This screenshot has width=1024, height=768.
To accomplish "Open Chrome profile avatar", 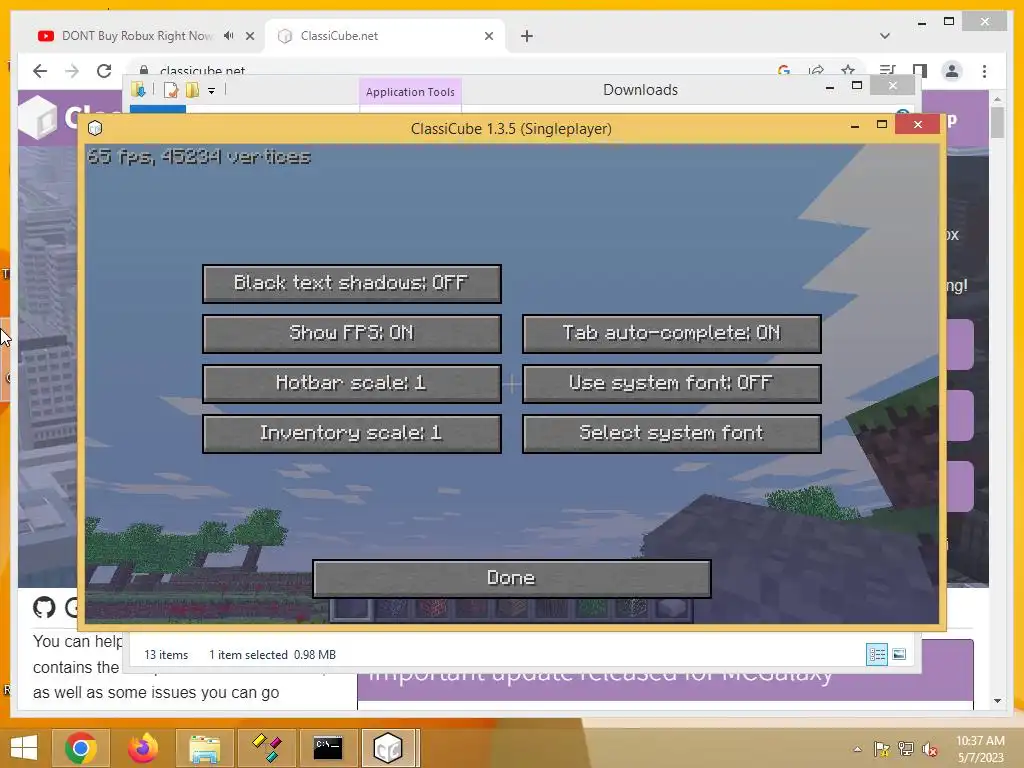I will 952,71.
